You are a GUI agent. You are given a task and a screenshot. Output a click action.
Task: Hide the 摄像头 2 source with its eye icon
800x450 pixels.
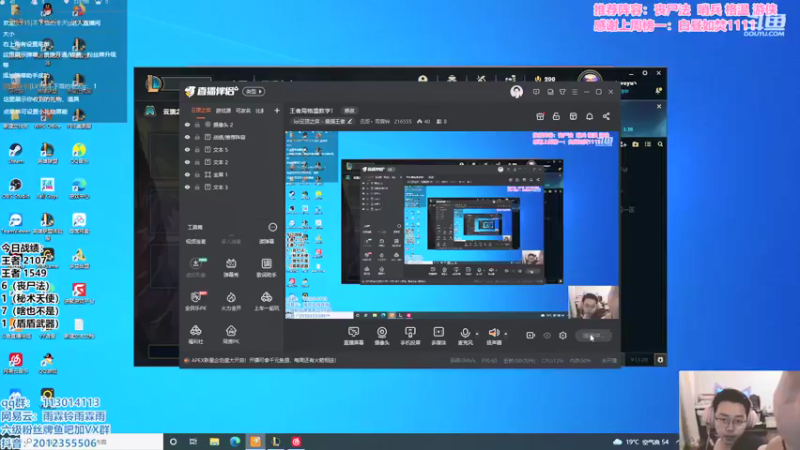pos(187,124)
